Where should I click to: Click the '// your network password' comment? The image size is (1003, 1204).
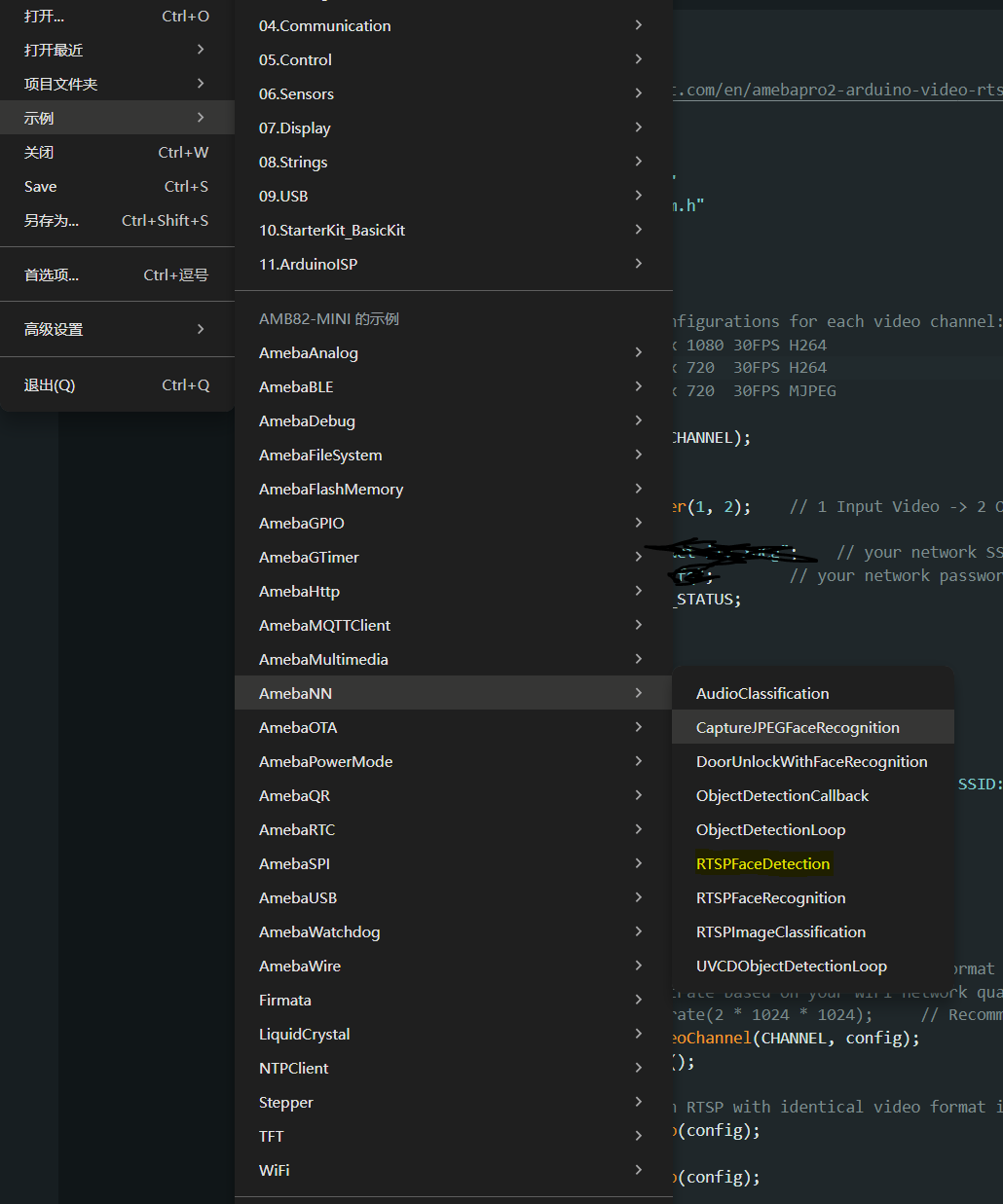click(x=896, y=575)
